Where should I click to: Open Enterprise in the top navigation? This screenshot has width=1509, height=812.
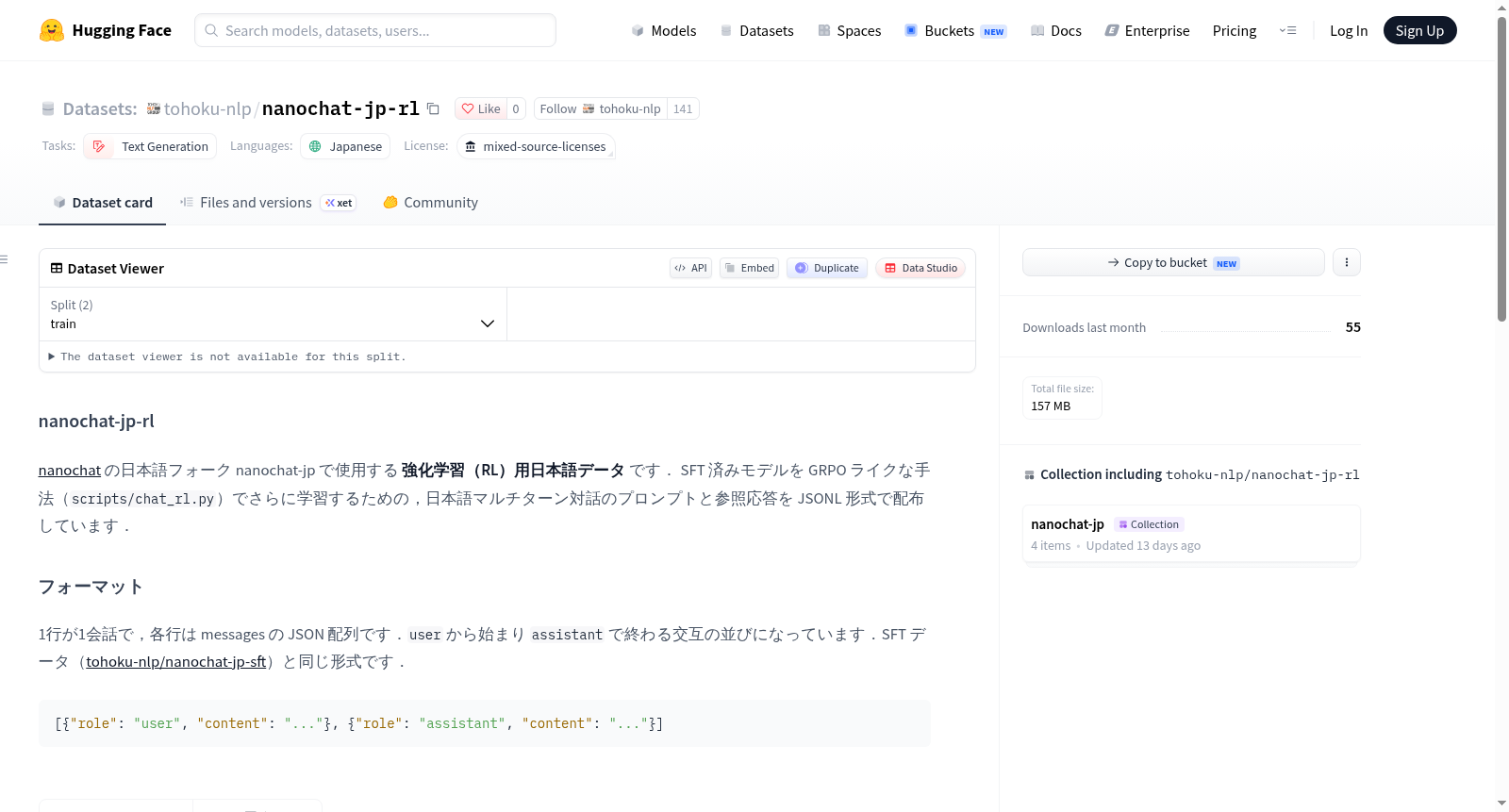(1147, 30)
